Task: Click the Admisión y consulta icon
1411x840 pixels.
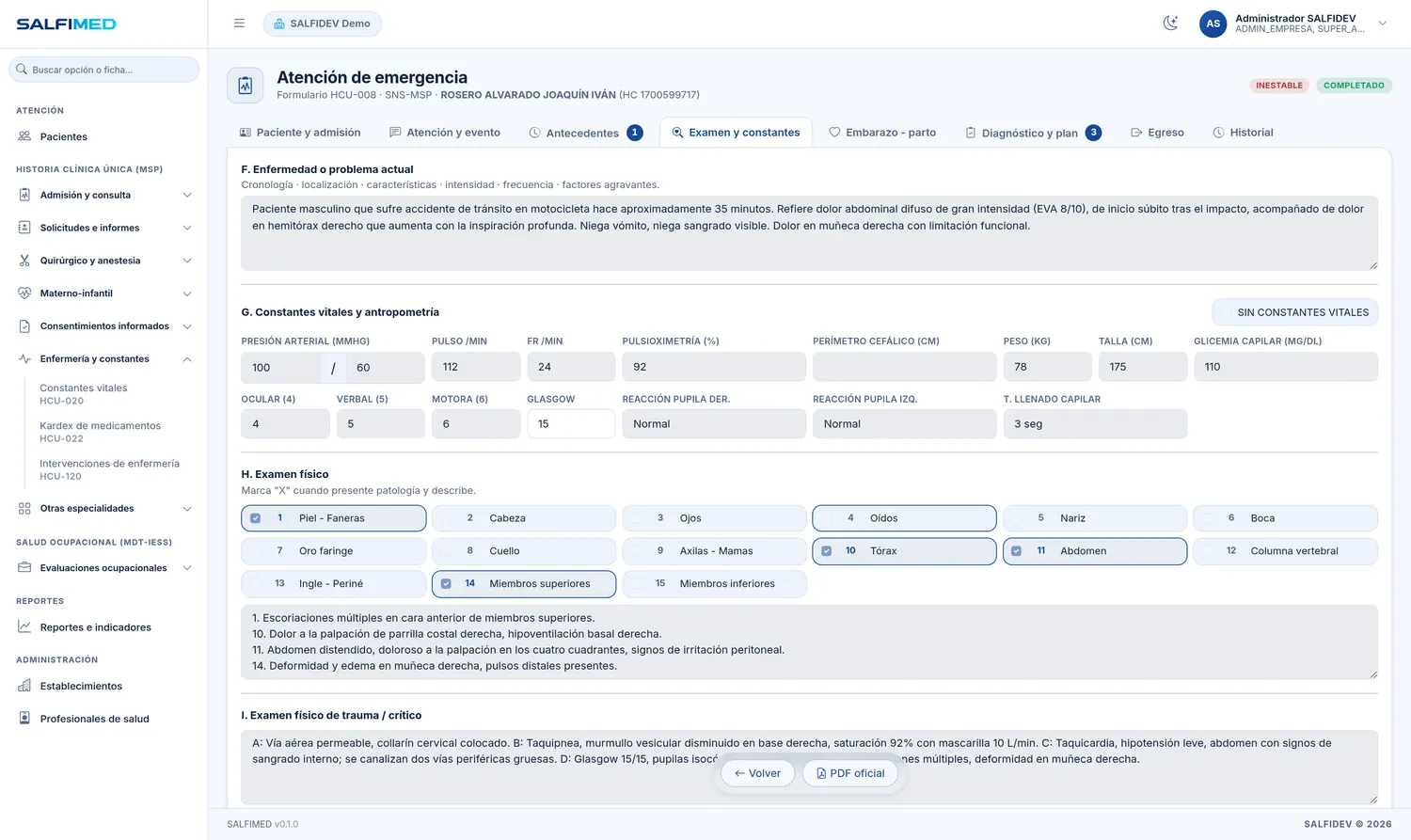Action: click(x=24, y=195)
